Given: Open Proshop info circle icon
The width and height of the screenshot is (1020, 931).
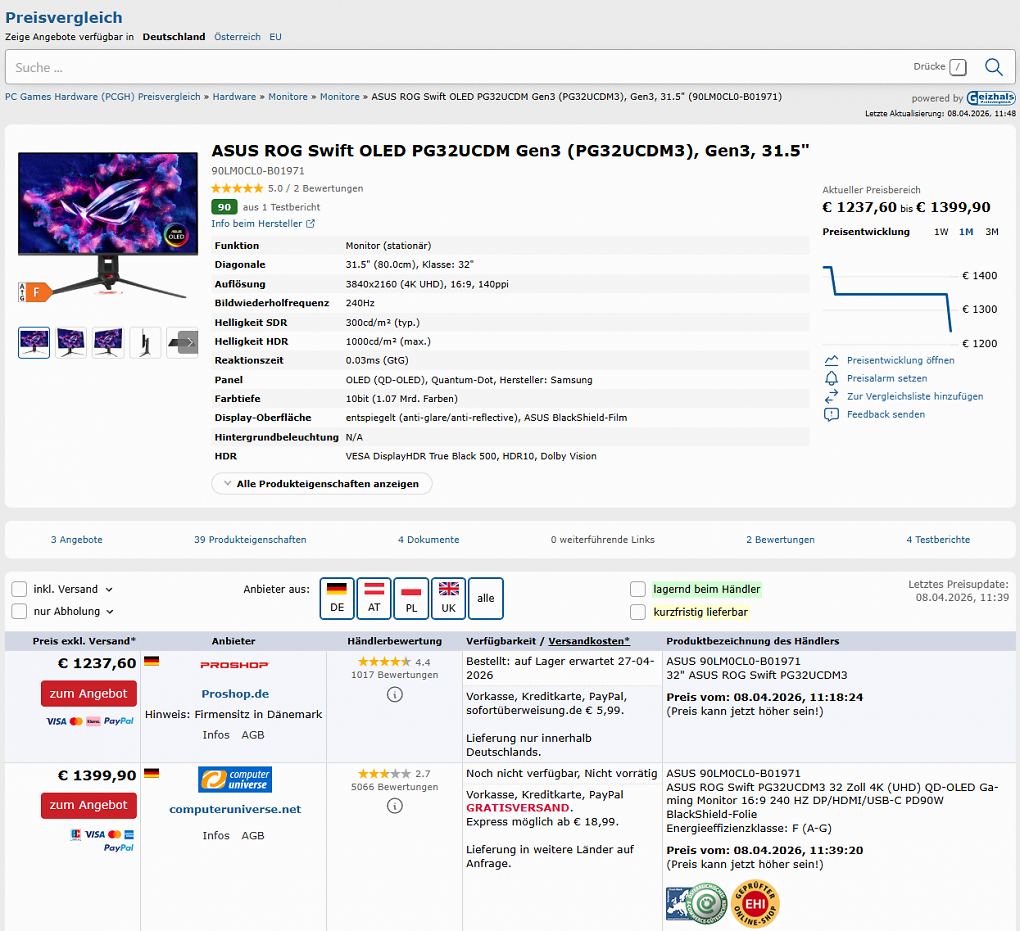Looking at the screenshot, I should pos(395,694).
